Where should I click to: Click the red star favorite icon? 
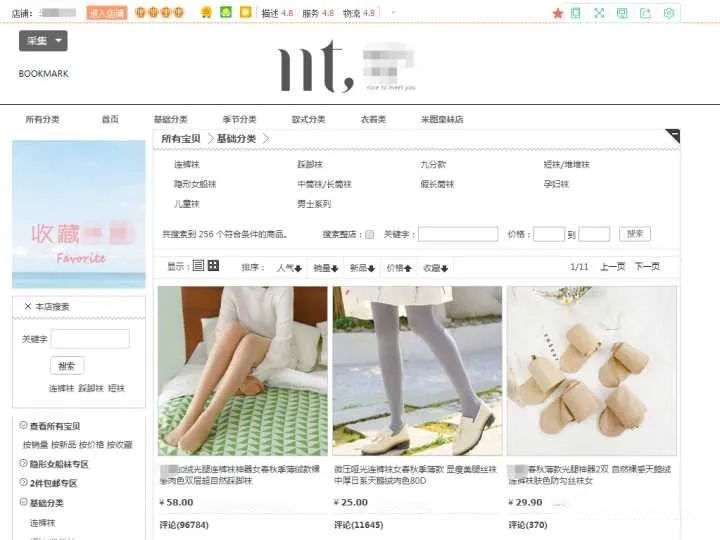pyautogui.click(x=558, y=13)
